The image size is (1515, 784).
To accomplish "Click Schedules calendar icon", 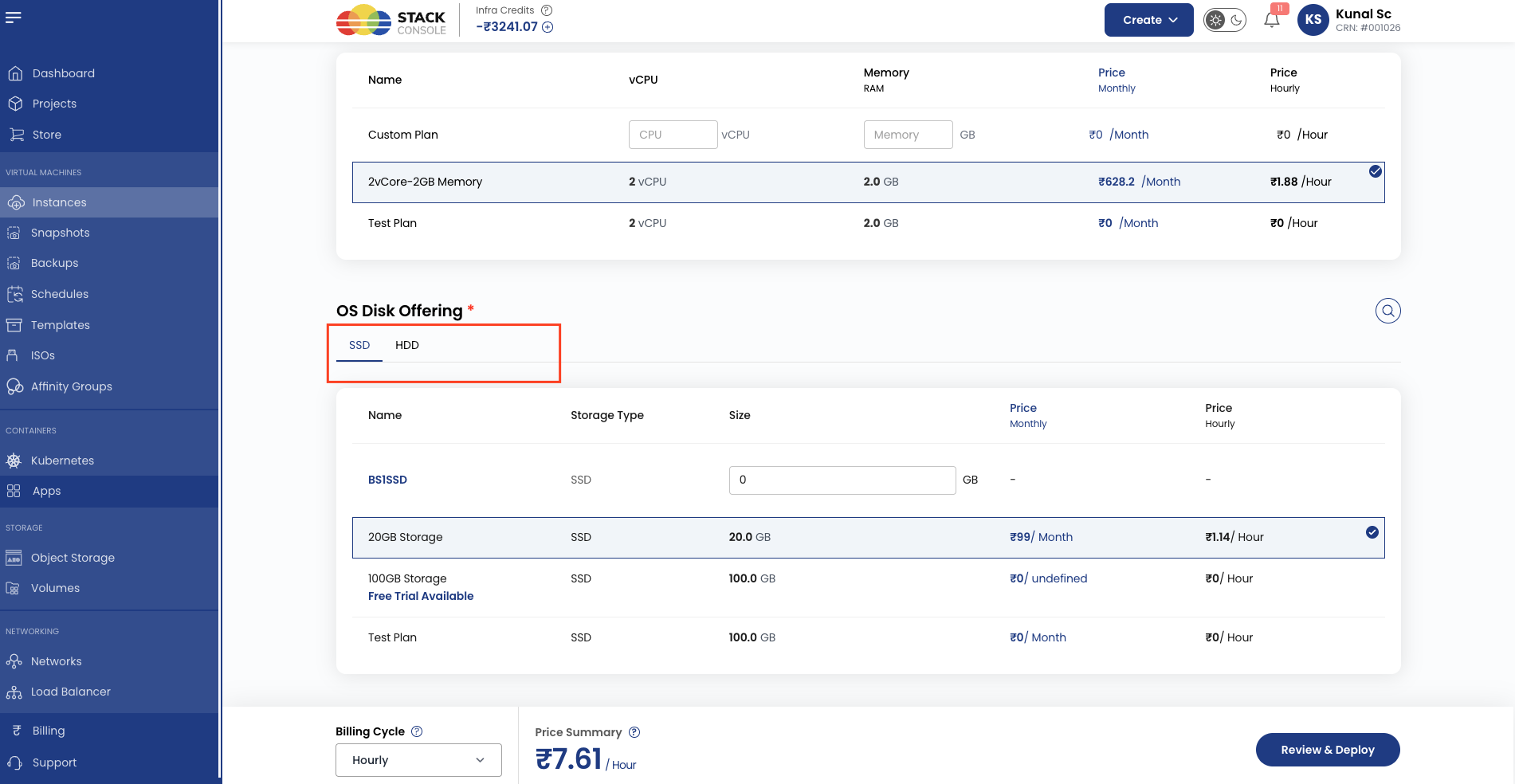I will [14, 294].
